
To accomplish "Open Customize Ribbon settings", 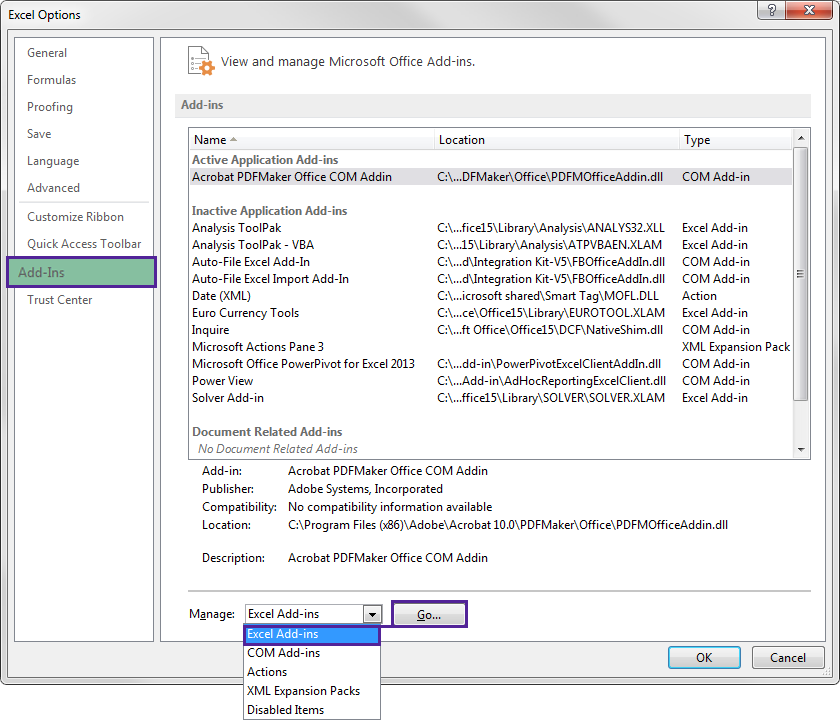I will [76, 217].
